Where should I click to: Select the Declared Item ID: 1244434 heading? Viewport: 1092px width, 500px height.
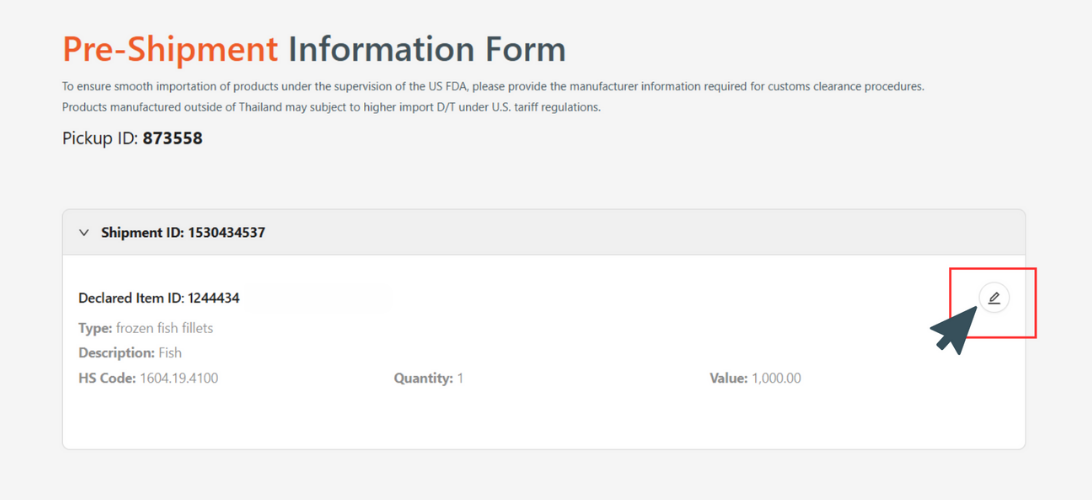159,298
